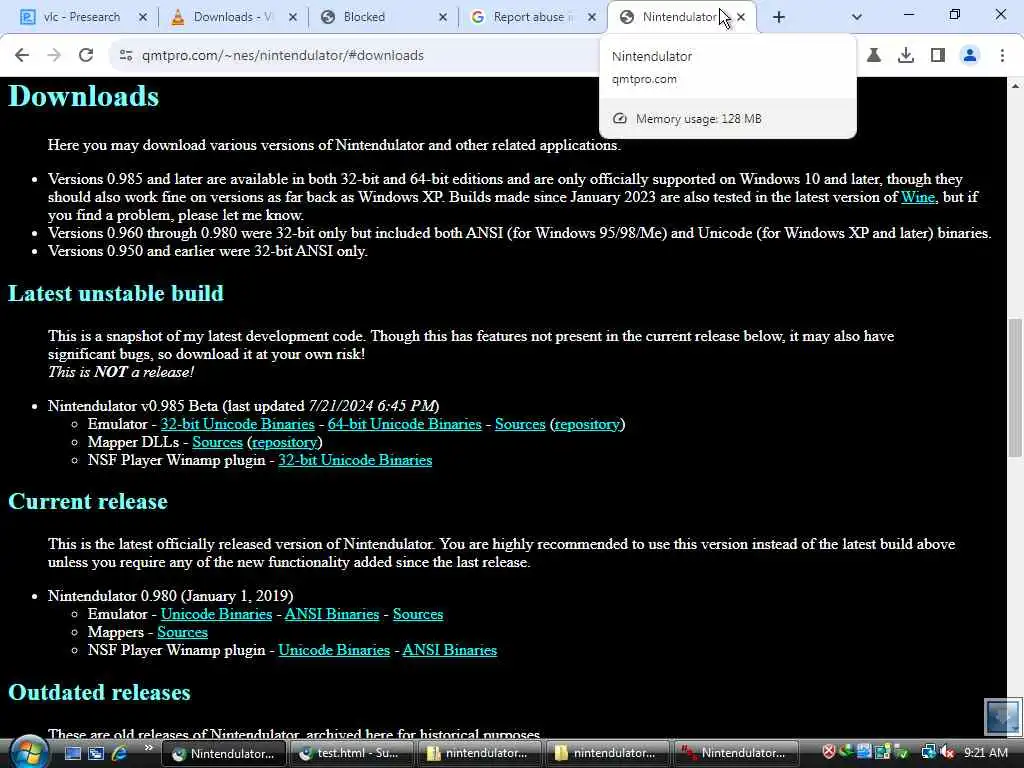
Task: Toggle the Chrome side panel
Action: pos(938,56)
